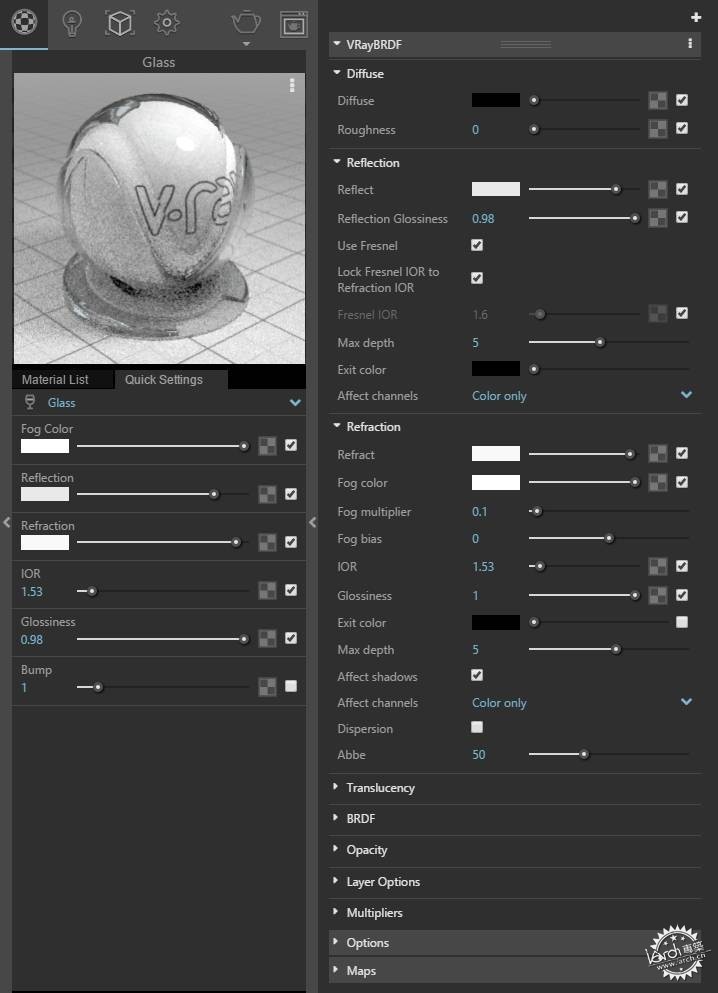Screen dimensions: 718x993
Task: Open Reflection Affect channels dropdown
Action: pos(686,395)
